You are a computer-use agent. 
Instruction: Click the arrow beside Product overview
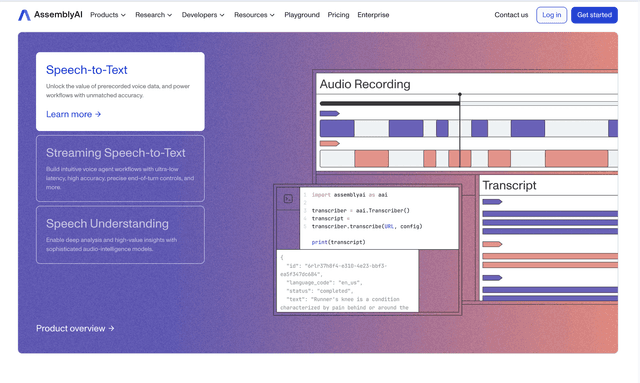pyautogui.click(x=111, y=328)
